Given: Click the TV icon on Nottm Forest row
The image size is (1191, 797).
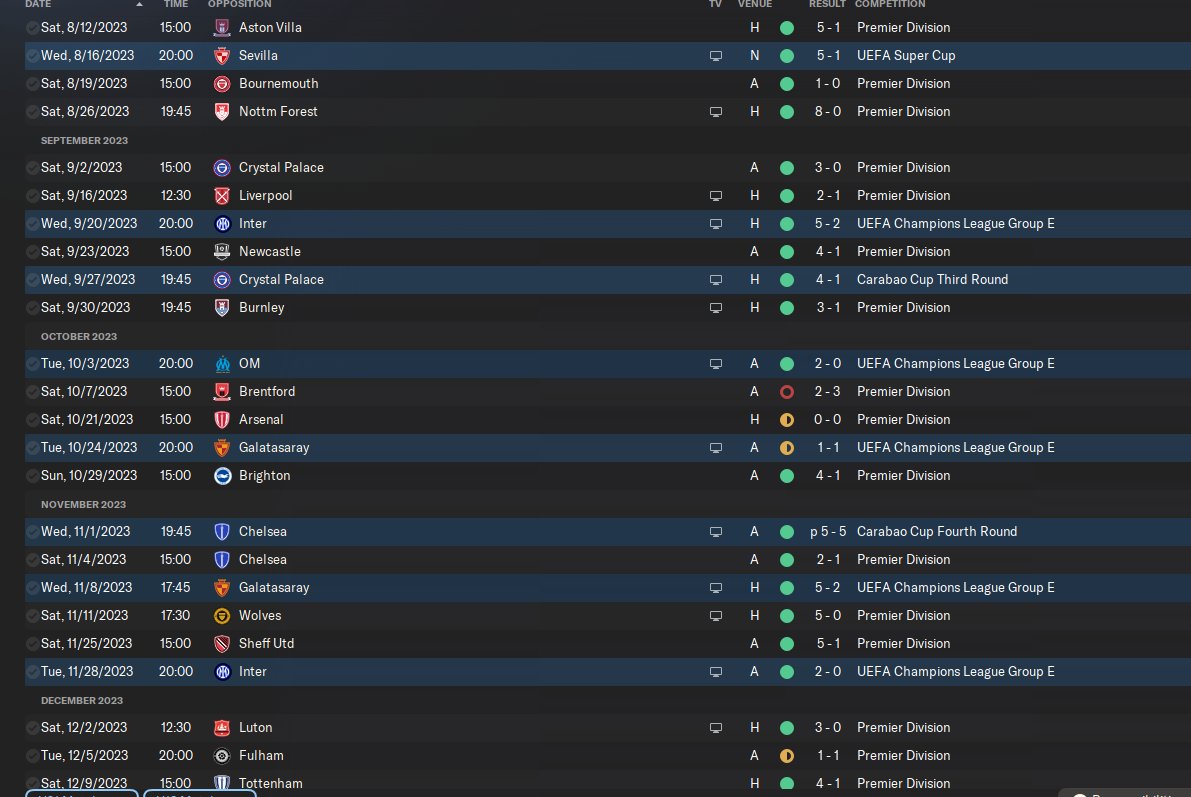Looking at the screenshot, I should pos(716,112).
